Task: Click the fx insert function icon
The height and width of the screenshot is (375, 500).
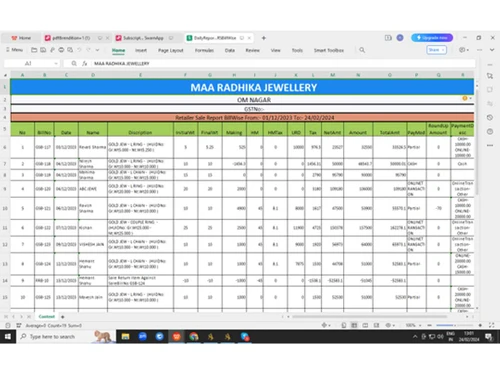Action: pos(85,63)
